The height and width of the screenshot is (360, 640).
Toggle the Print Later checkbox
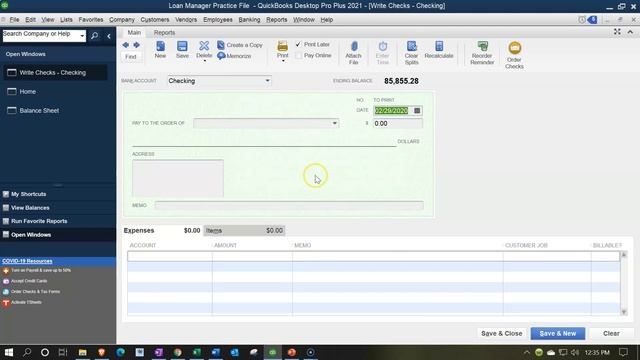[298, 44]
